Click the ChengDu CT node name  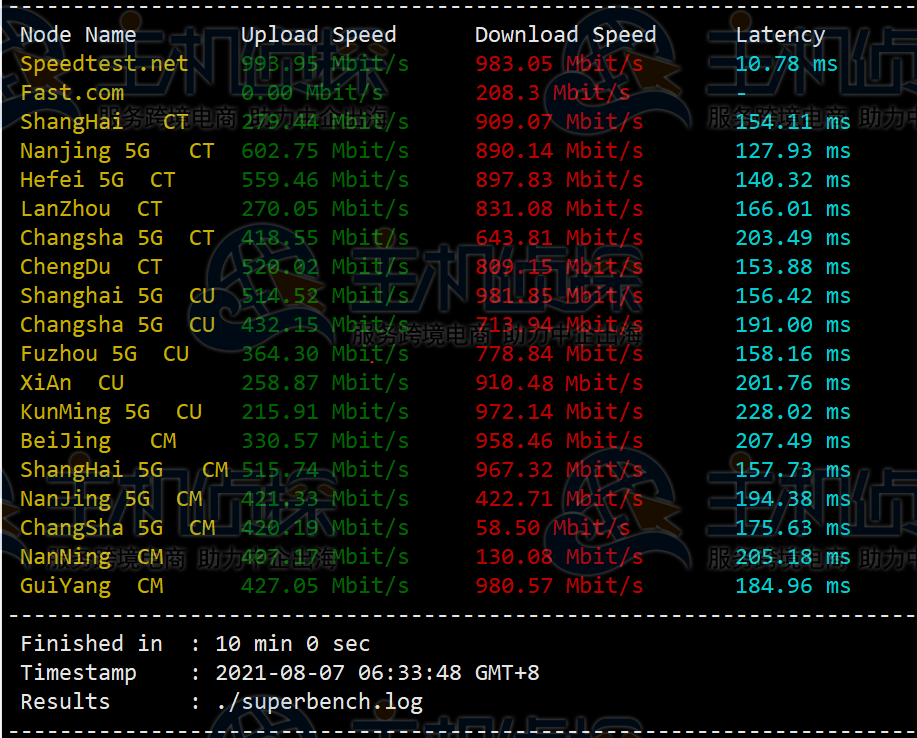coord(91,267)
